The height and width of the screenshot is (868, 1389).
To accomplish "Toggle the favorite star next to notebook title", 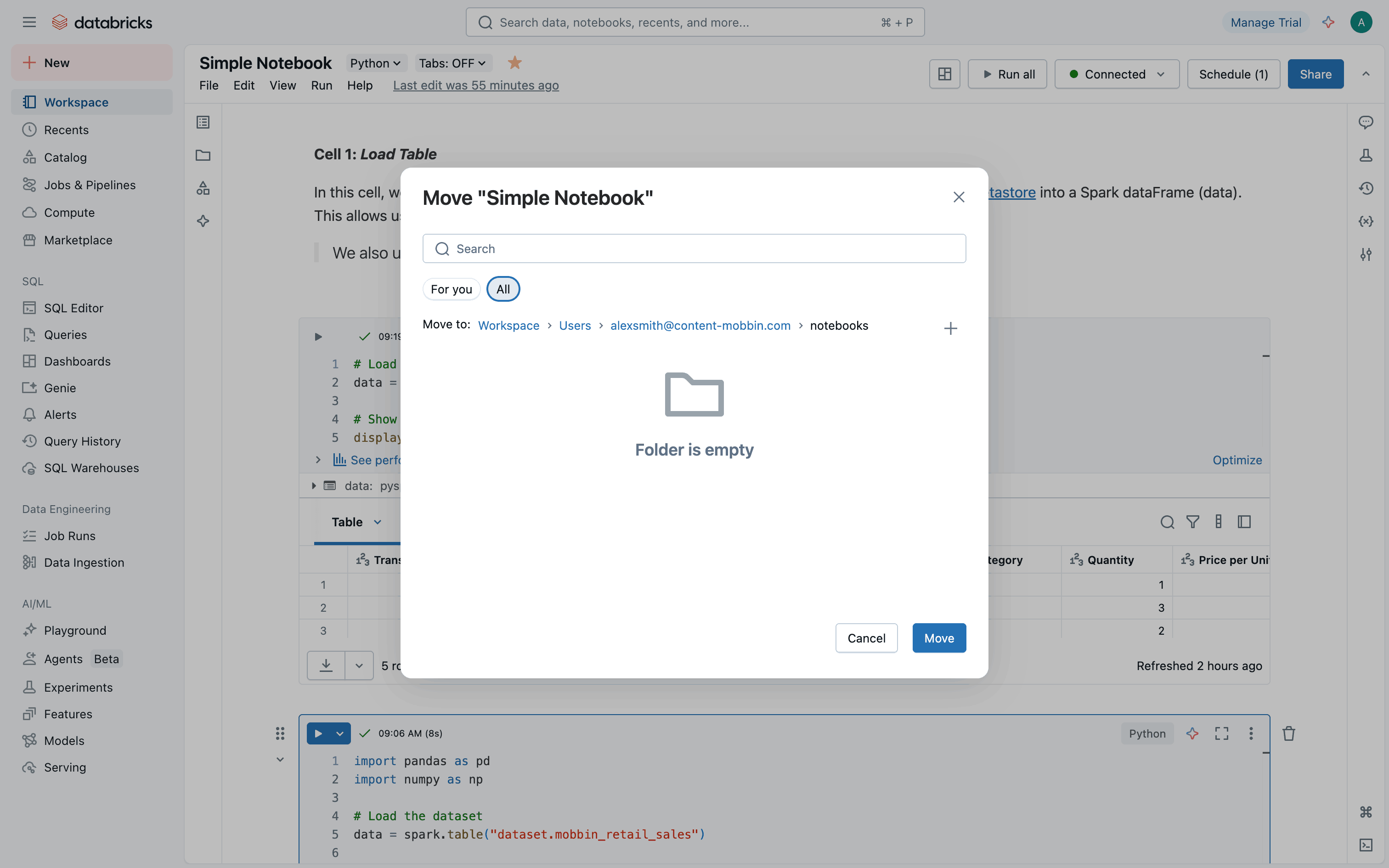I will coord(515,62).
